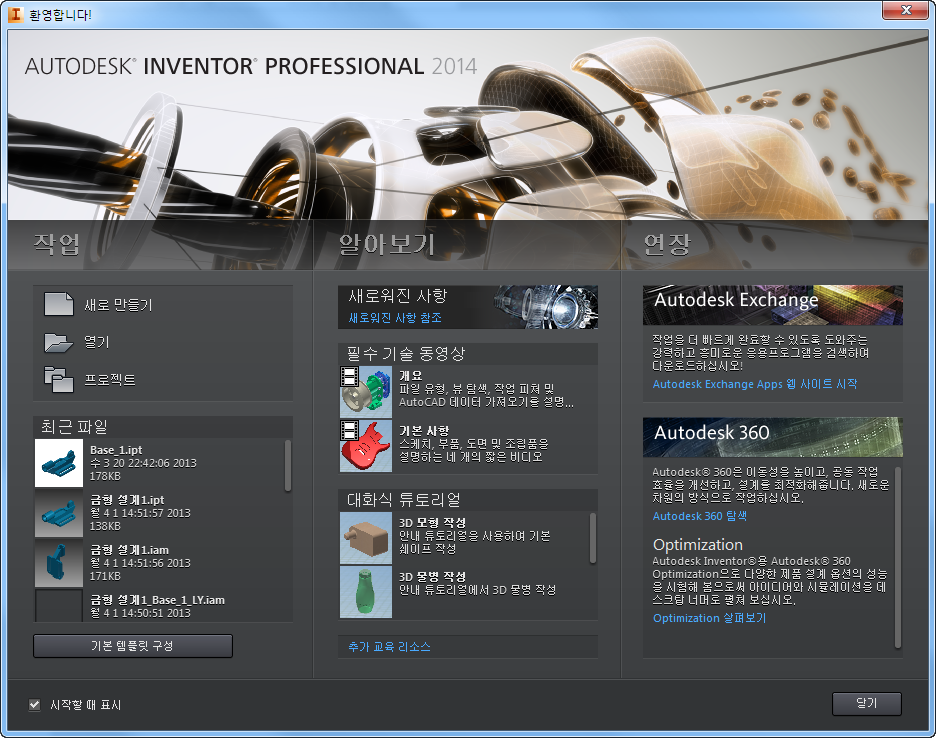Click the Optimization heading
Screen dimensions: 936x738
698,545
